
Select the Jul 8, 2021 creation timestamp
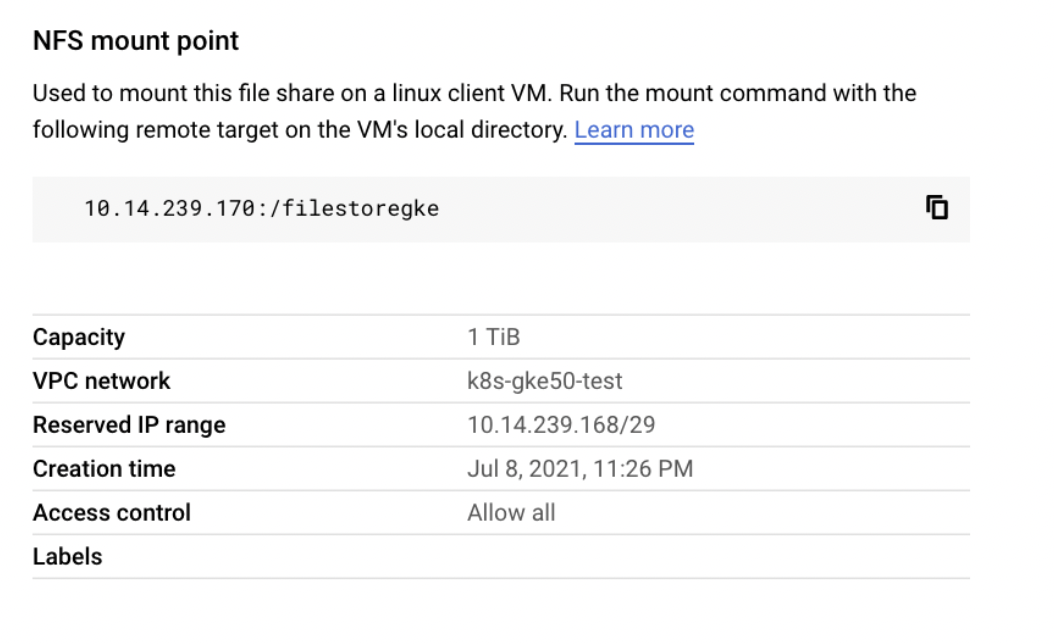point(580,469)
